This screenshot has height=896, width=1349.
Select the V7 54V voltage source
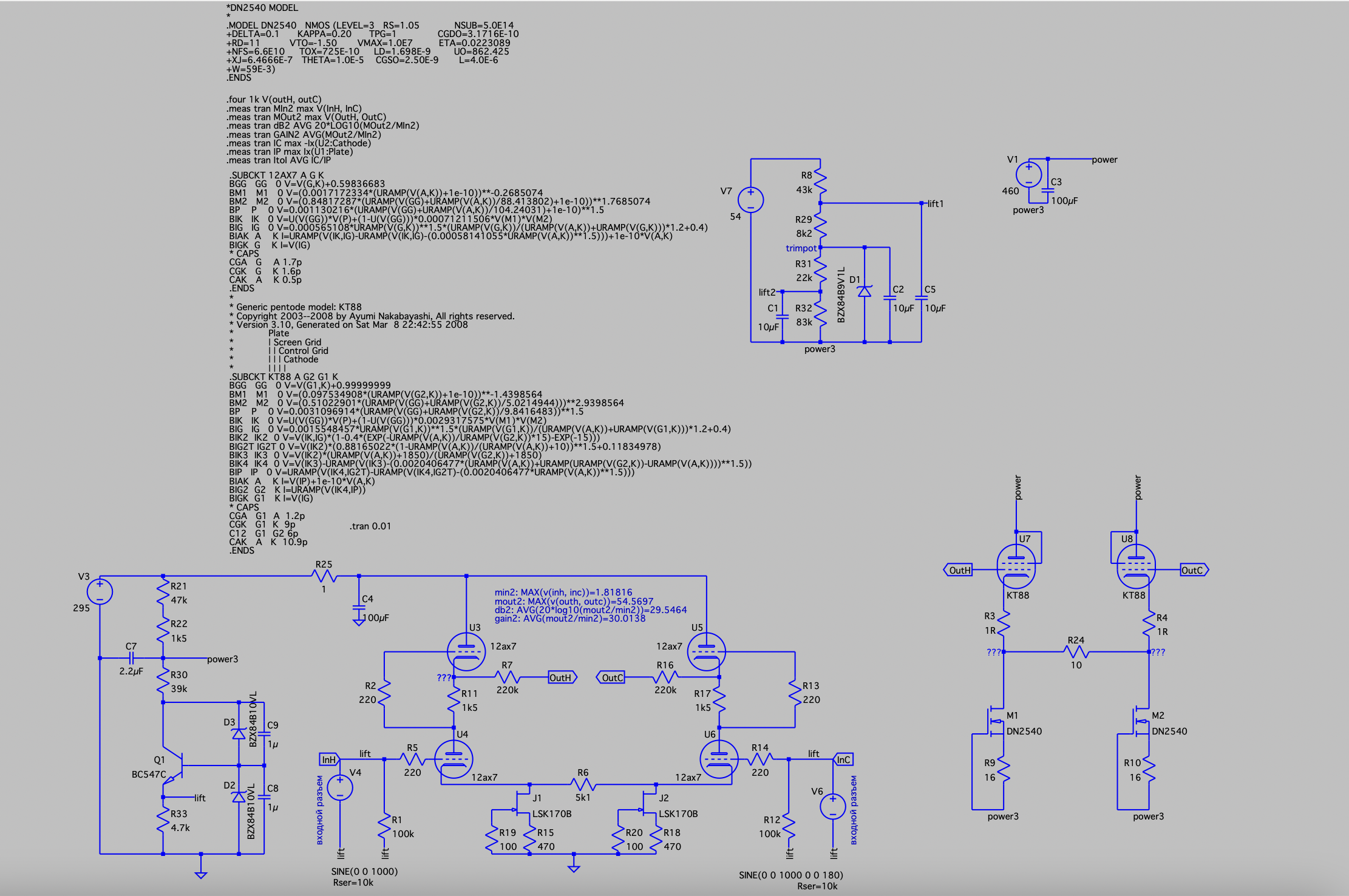pos(750,200)
